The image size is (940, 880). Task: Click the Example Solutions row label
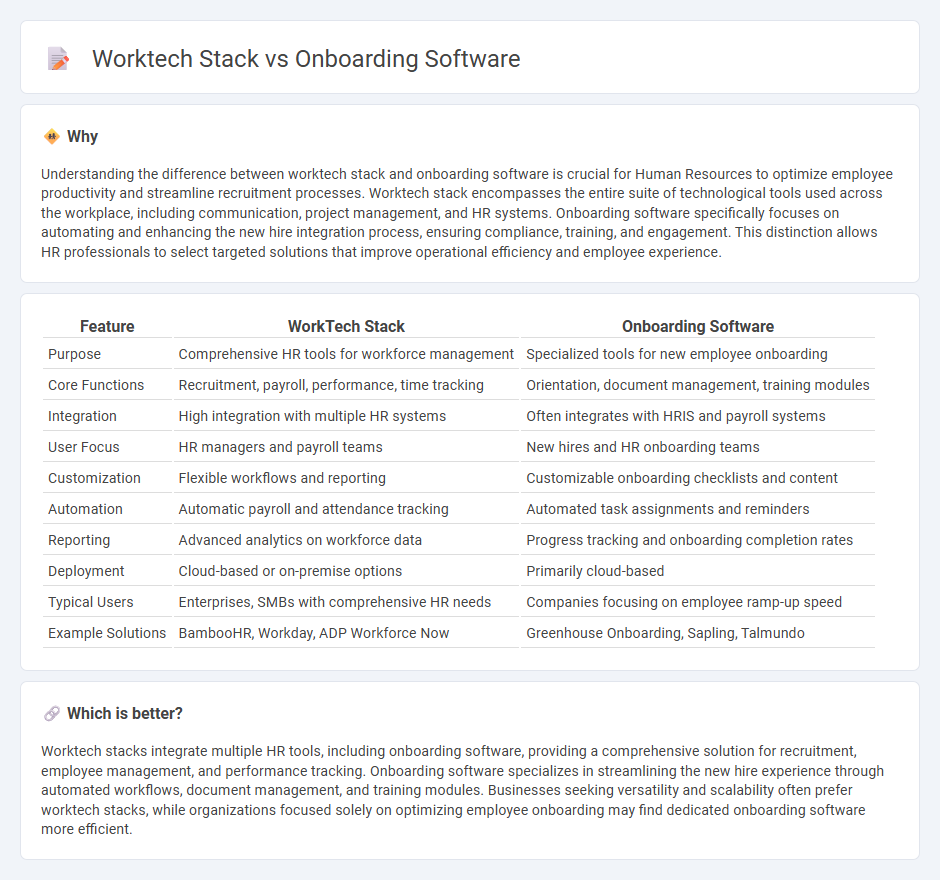point(107,633)
